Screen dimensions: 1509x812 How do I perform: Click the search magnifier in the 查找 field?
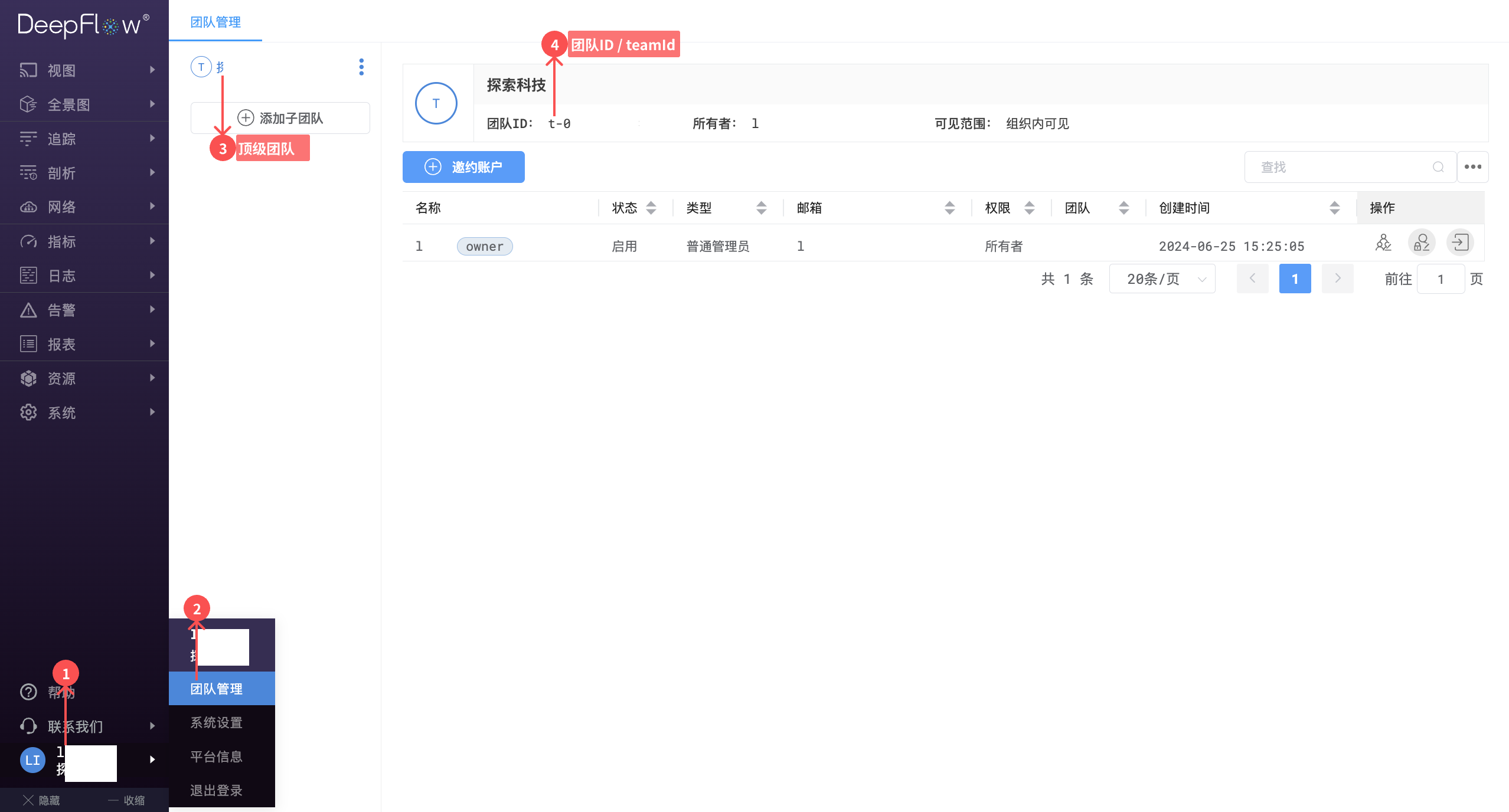click(1438, 167)
